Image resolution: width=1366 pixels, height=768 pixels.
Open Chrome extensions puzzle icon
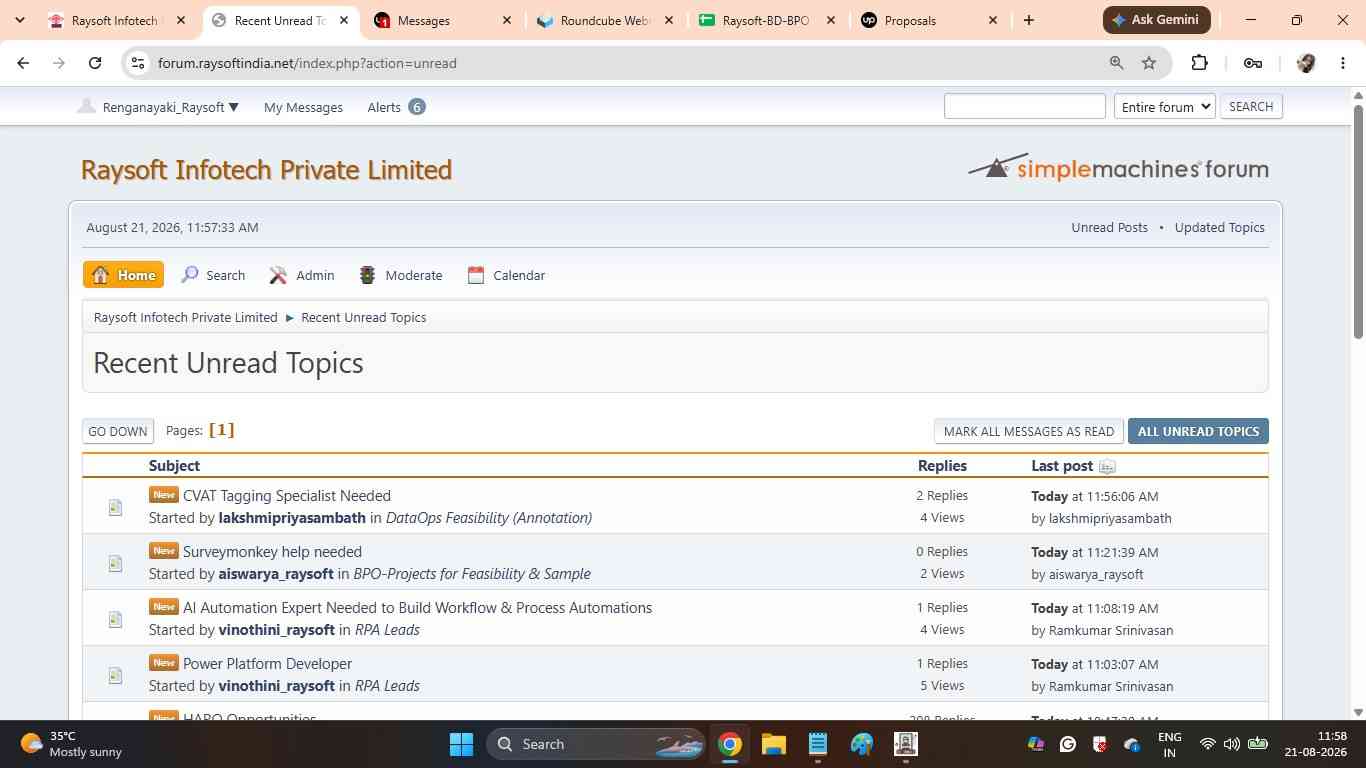(1199, 63)
